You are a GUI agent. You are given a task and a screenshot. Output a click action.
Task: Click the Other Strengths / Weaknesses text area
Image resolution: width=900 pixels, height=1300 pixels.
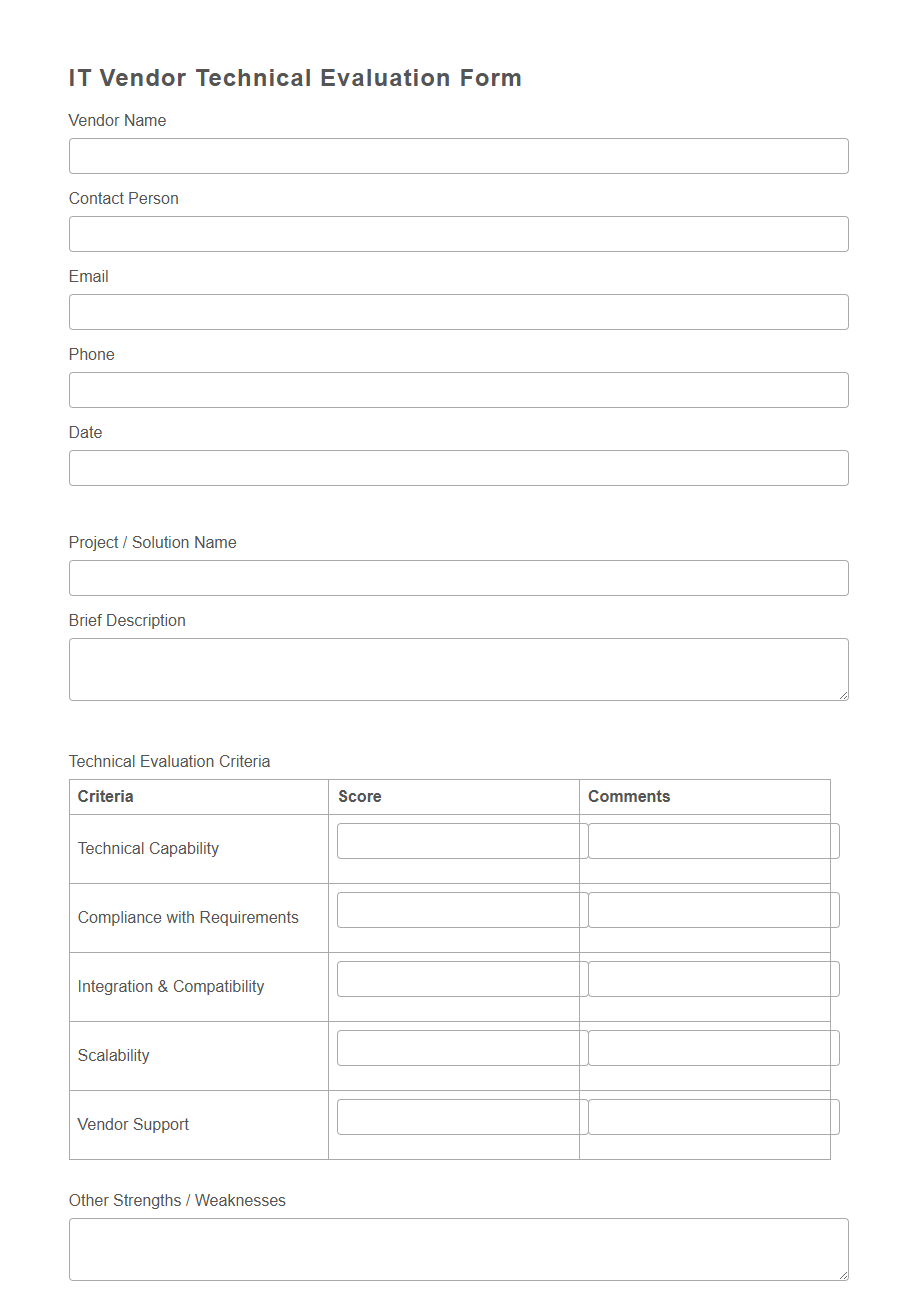[x=458, y=1248]
